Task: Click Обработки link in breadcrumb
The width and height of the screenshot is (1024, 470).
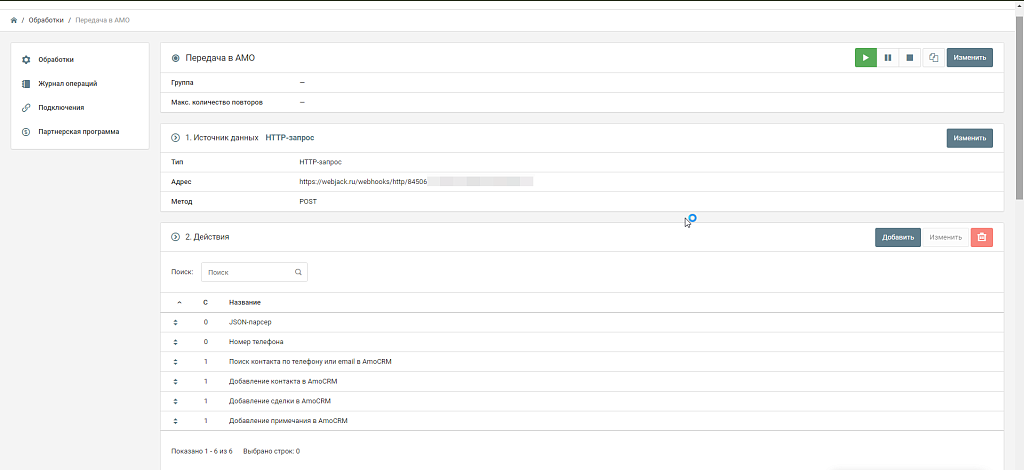Action: 46,20
